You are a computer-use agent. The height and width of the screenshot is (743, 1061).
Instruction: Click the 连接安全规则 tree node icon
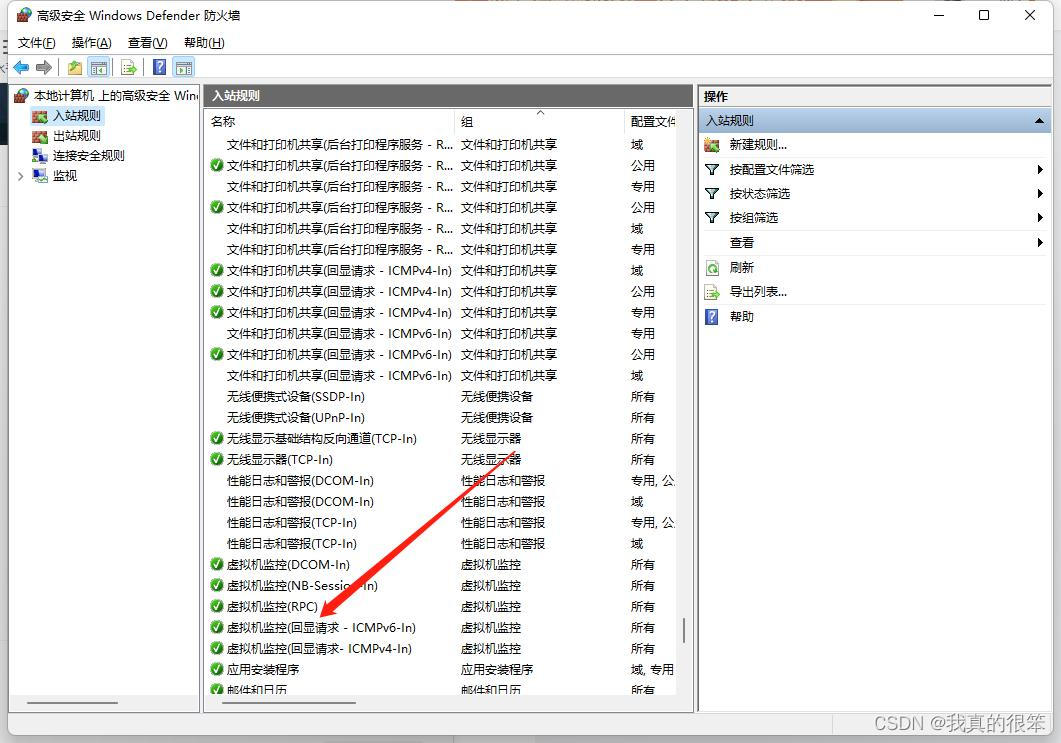click(40, 156)
